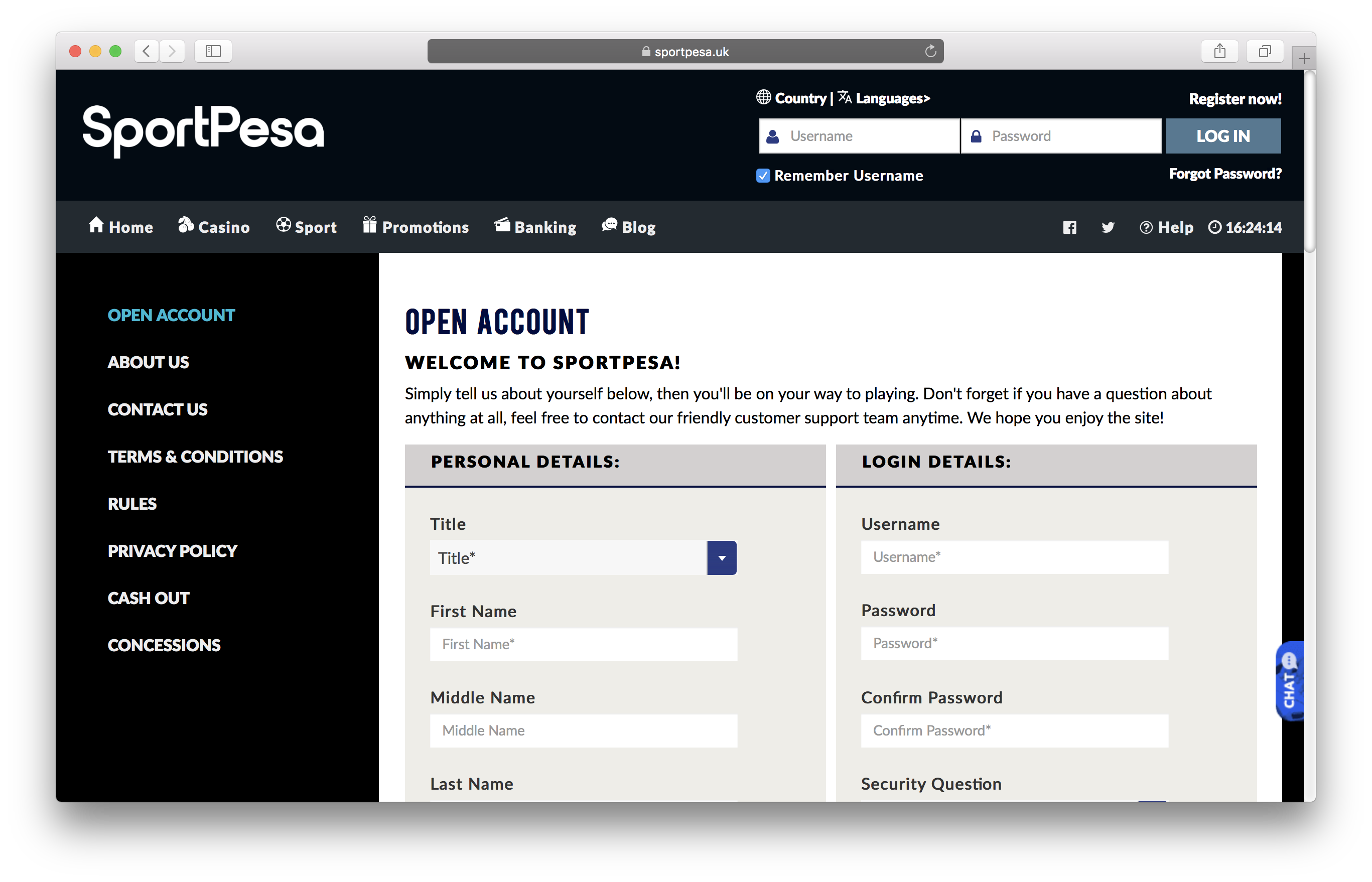Click the Forgot Password? link

1225,174
